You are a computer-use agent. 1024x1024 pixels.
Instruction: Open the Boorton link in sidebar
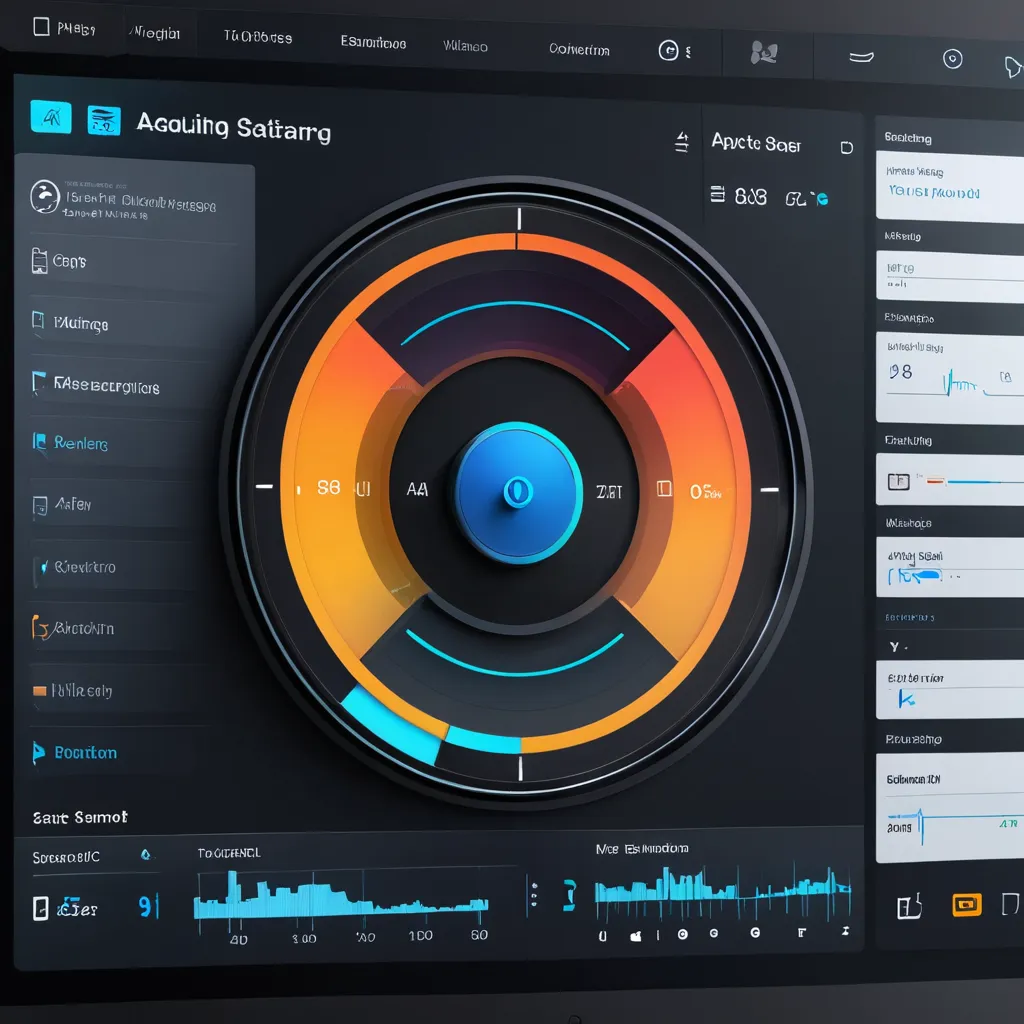pyautogui.click(x=86, y=753)
